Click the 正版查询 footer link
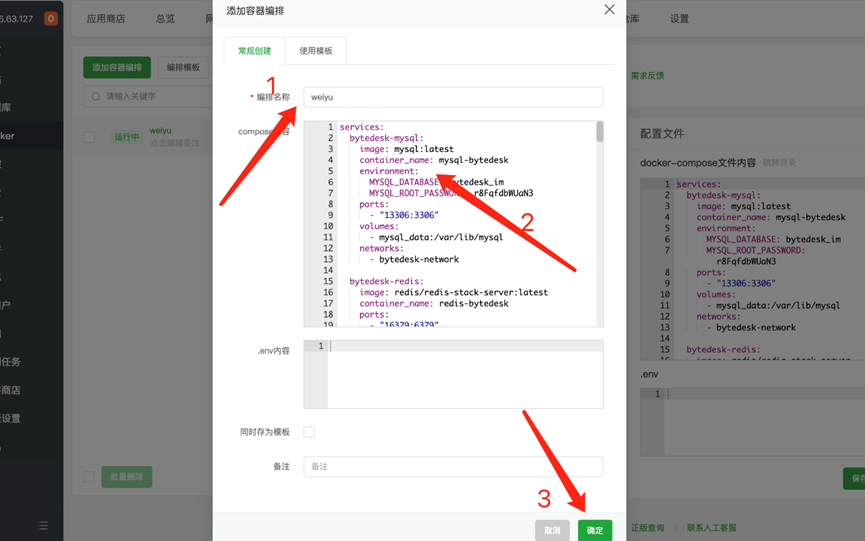The height and width of the screenshot is (541, 865). tap(648, 528)
